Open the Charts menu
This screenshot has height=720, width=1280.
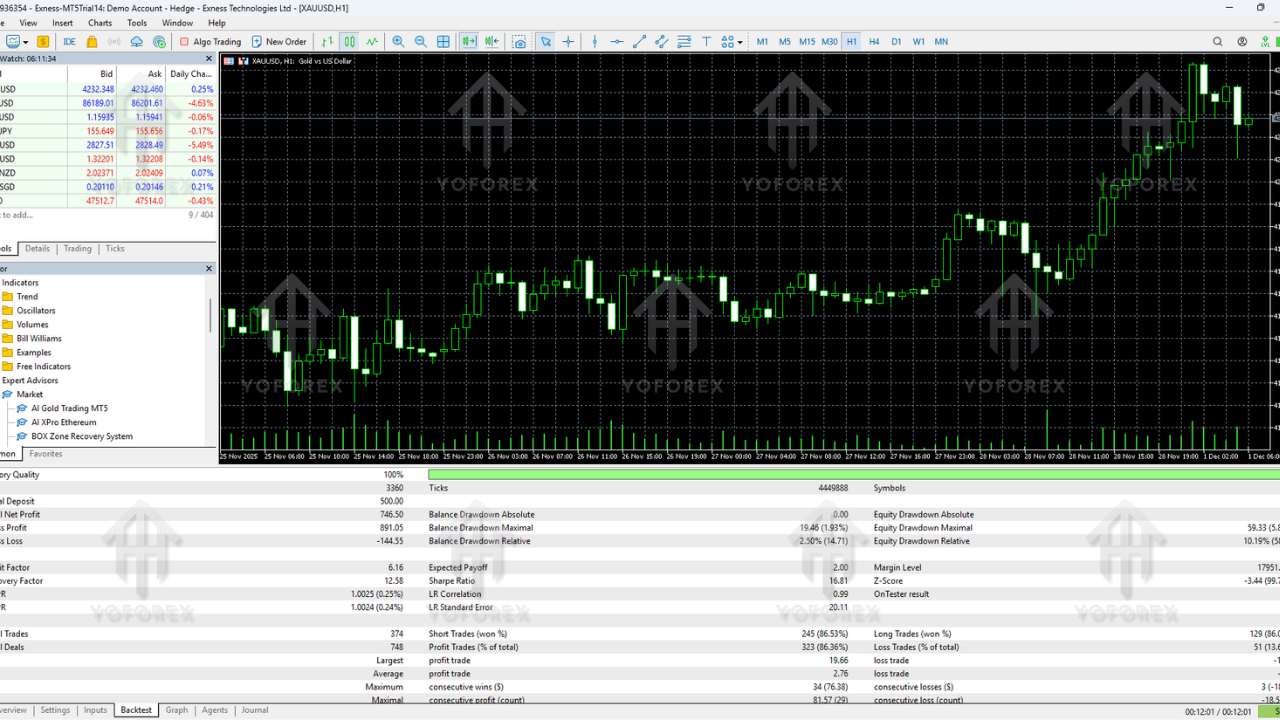[100, 23]
